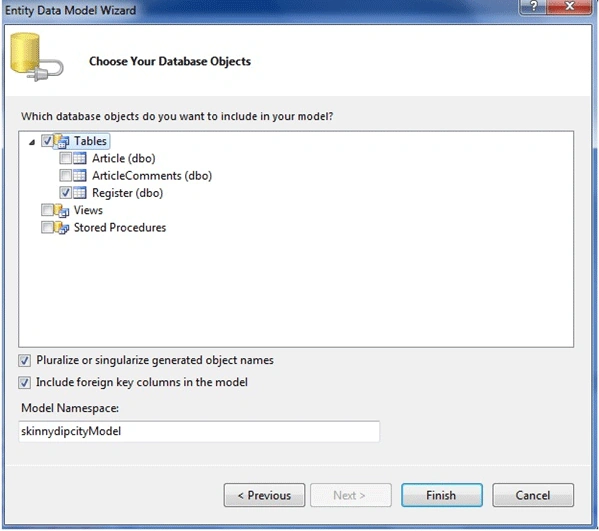Click the Finish button

pos(442,495)
